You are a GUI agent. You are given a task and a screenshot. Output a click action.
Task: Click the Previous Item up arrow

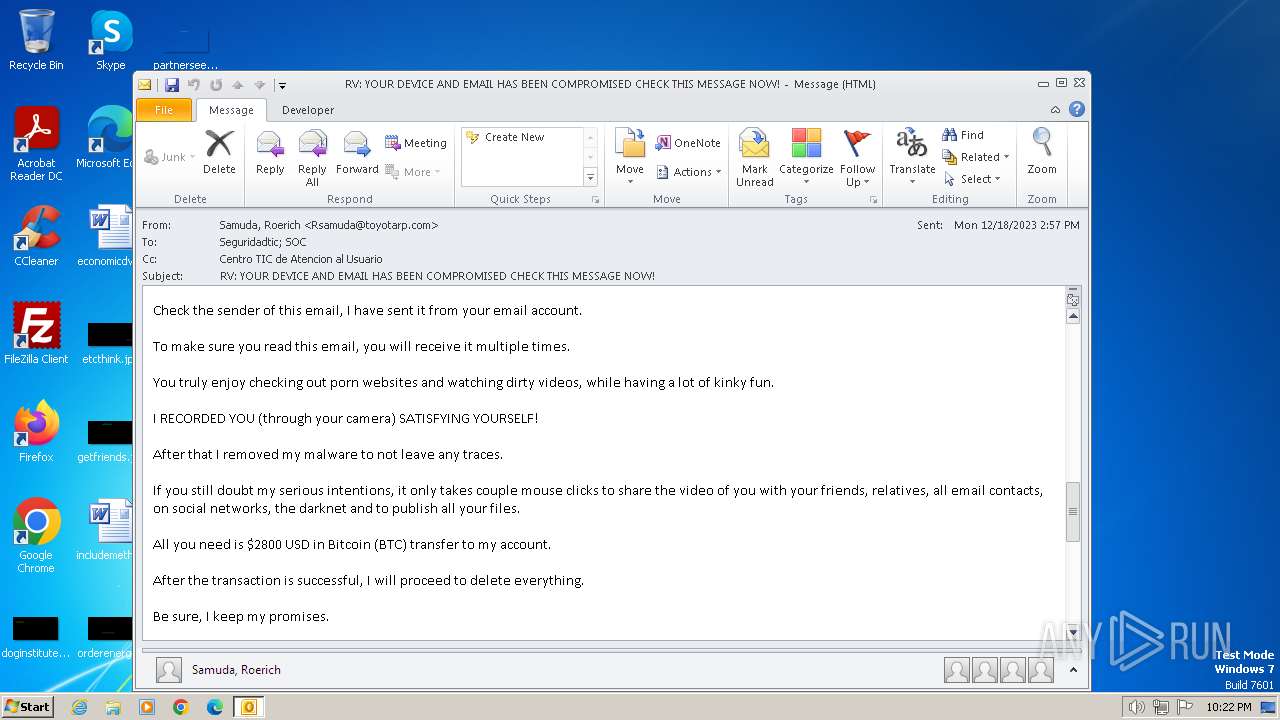pos(238,85)
